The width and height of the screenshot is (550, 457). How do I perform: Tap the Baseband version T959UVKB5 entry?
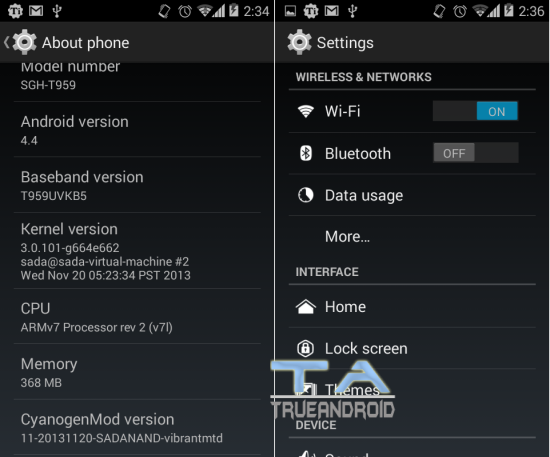click(137, 185)
